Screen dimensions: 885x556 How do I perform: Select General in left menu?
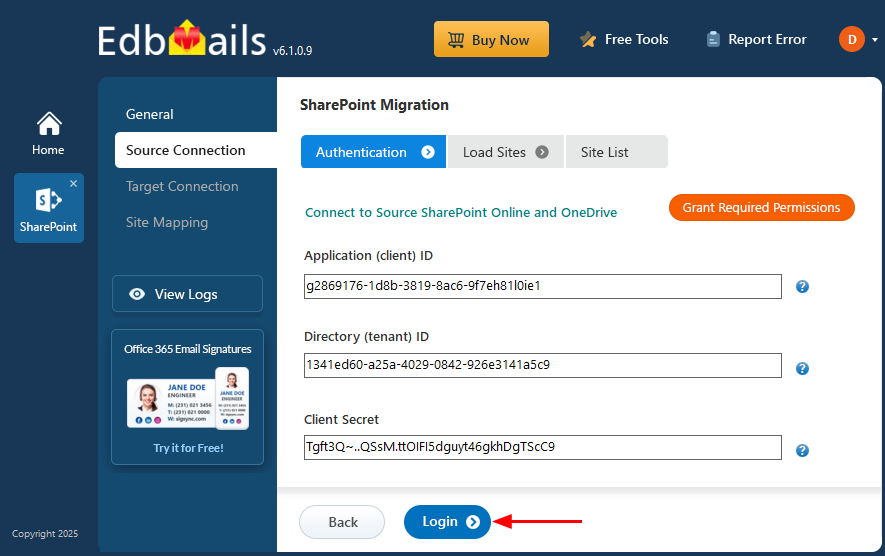pyautogui.click(x=150, y=114)
